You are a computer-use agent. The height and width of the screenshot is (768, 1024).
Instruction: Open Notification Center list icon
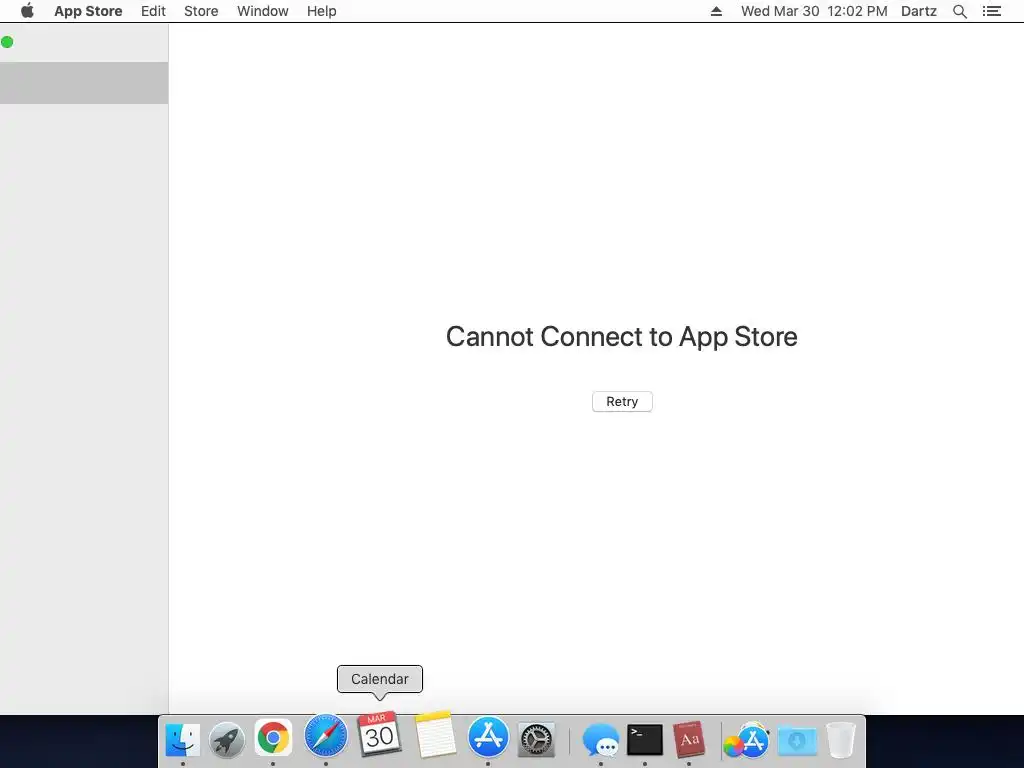[992, 11]
